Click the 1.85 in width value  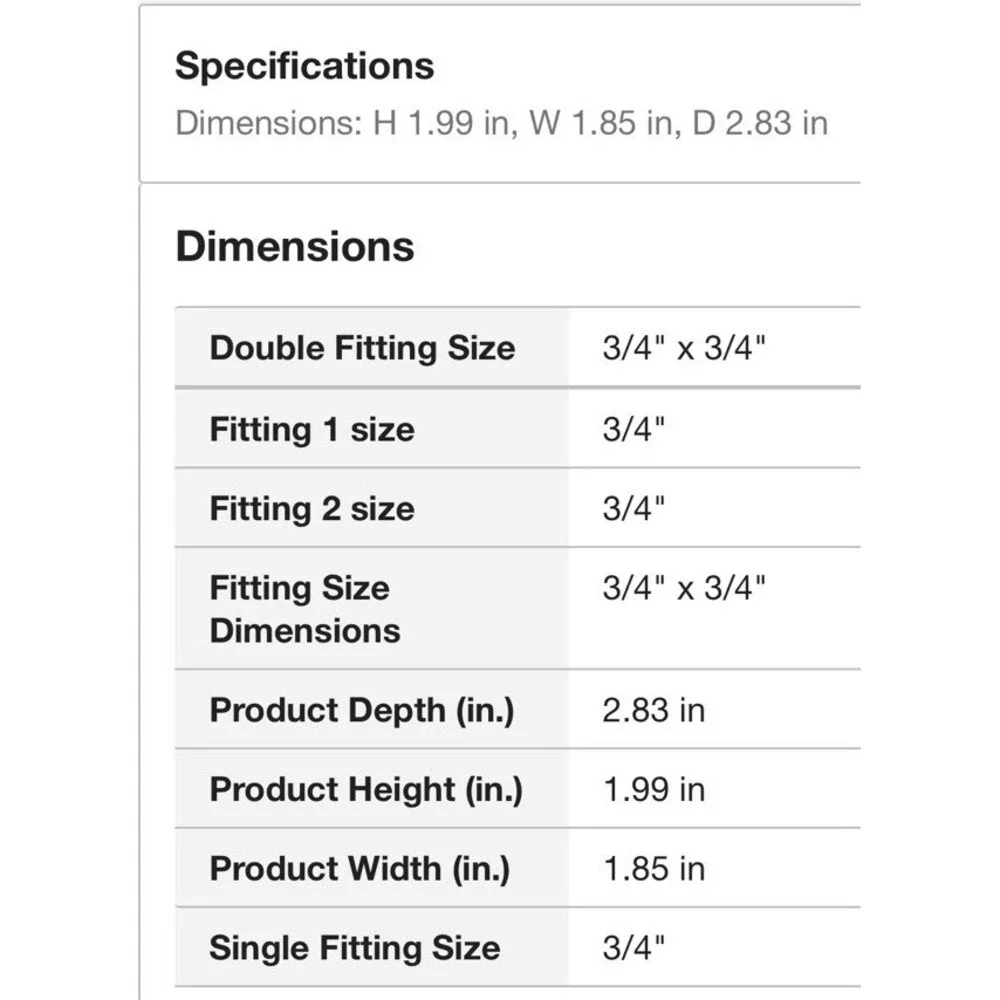(x=654, y=869)
